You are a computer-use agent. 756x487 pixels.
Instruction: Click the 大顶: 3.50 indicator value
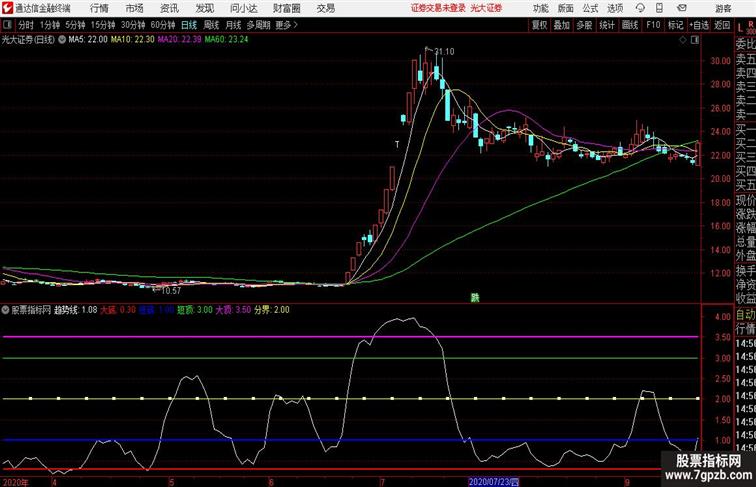(233, 310)
